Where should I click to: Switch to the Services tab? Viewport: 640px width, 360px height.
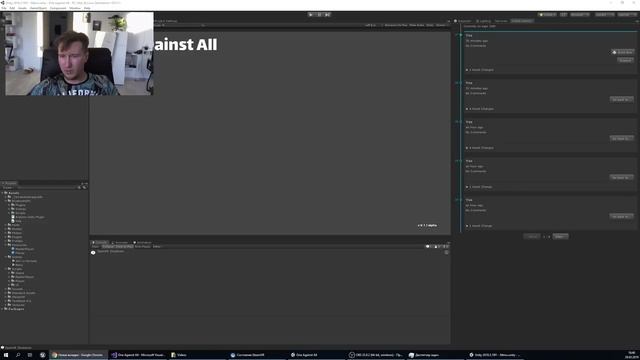click(501, 21)
